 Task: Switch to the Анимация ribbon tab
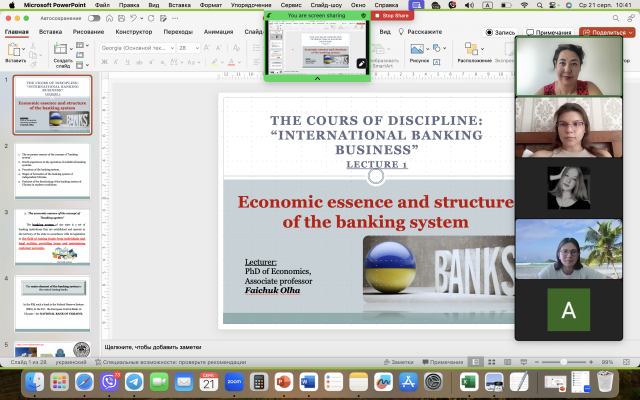(x=218, y=32)
